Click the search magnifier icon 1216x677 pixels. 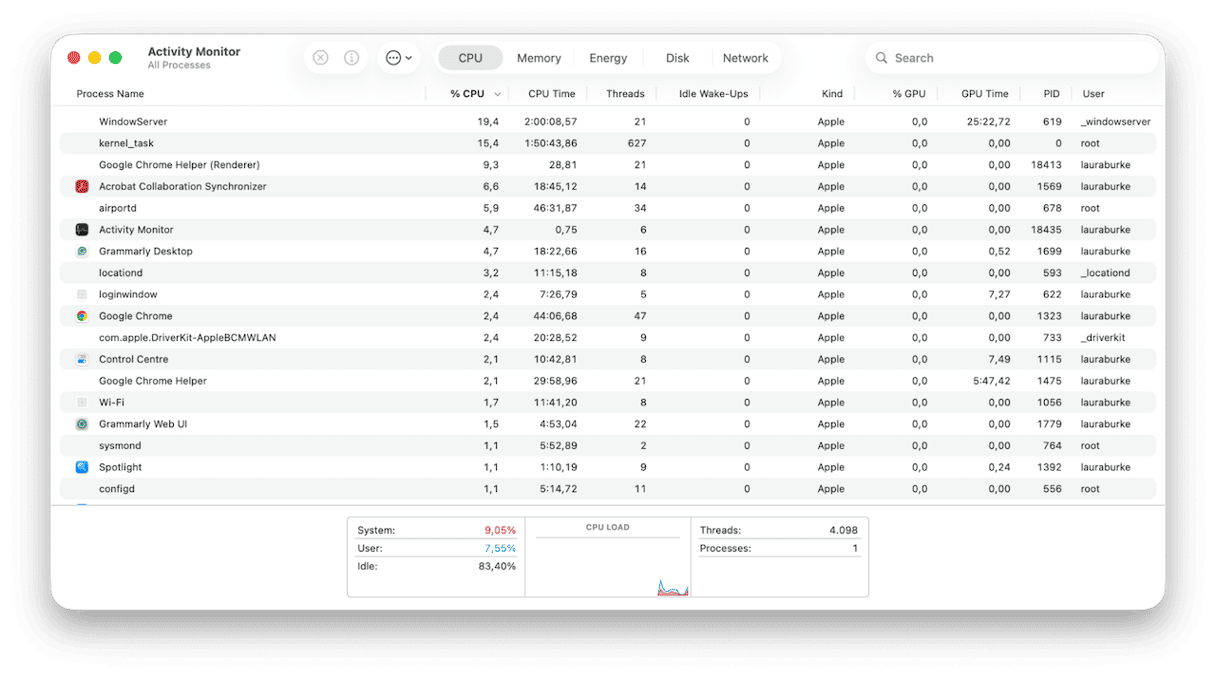(x=880, y=58)
